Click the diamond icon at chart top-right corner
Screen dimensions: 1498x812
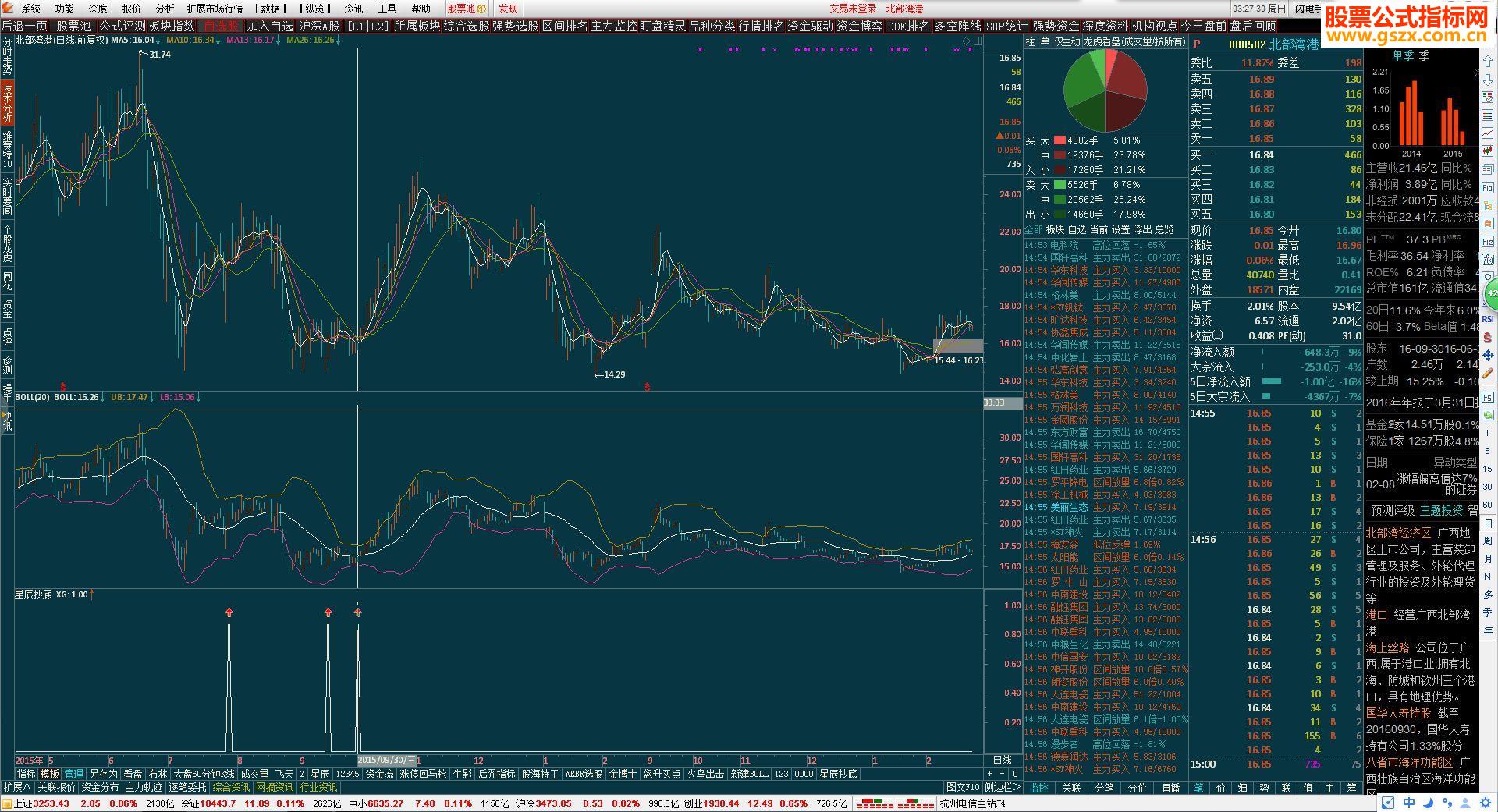click(x=967, y=41)
